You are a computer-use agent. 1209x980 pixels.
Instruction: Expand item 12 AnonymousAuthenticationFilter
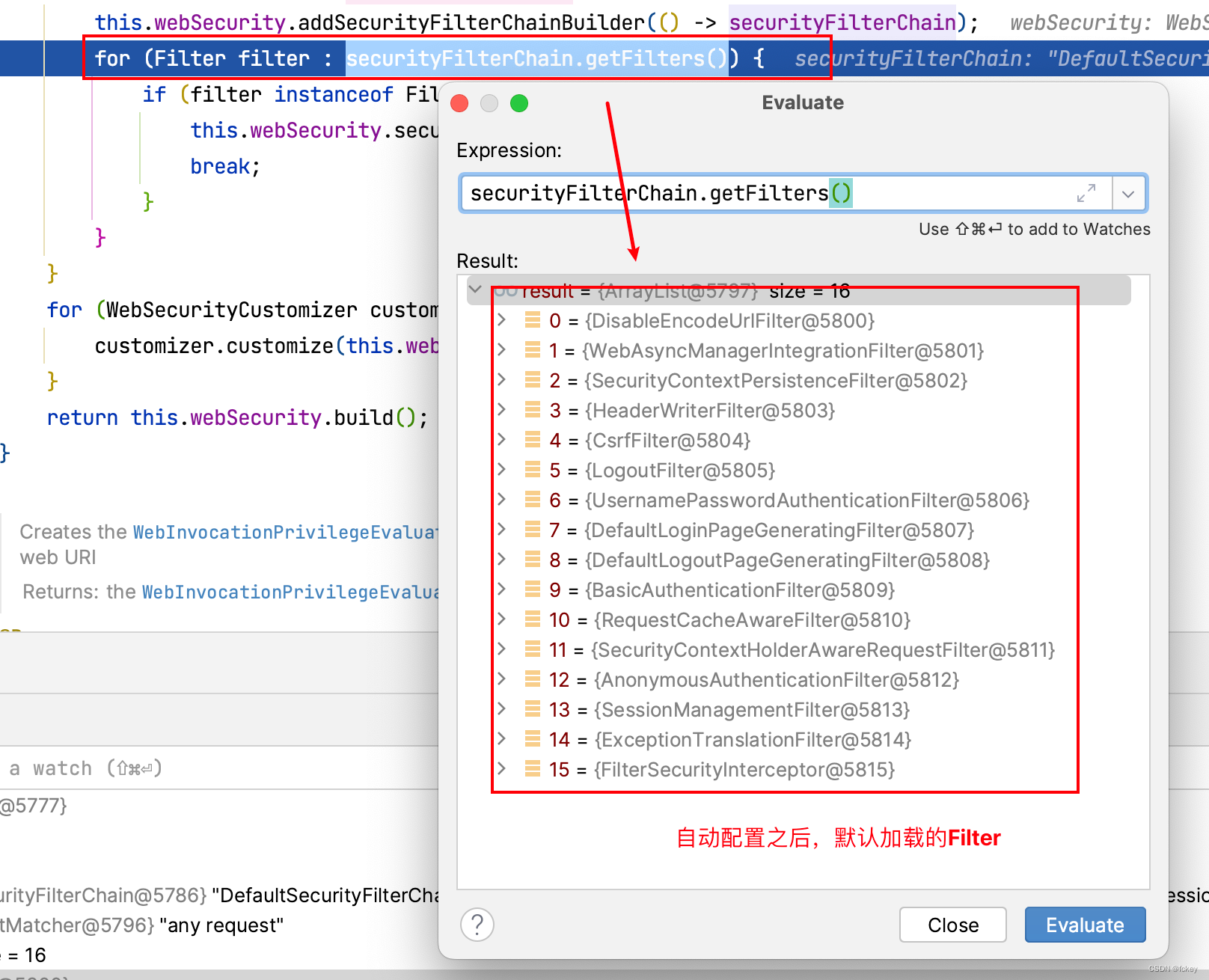[502, 679]
